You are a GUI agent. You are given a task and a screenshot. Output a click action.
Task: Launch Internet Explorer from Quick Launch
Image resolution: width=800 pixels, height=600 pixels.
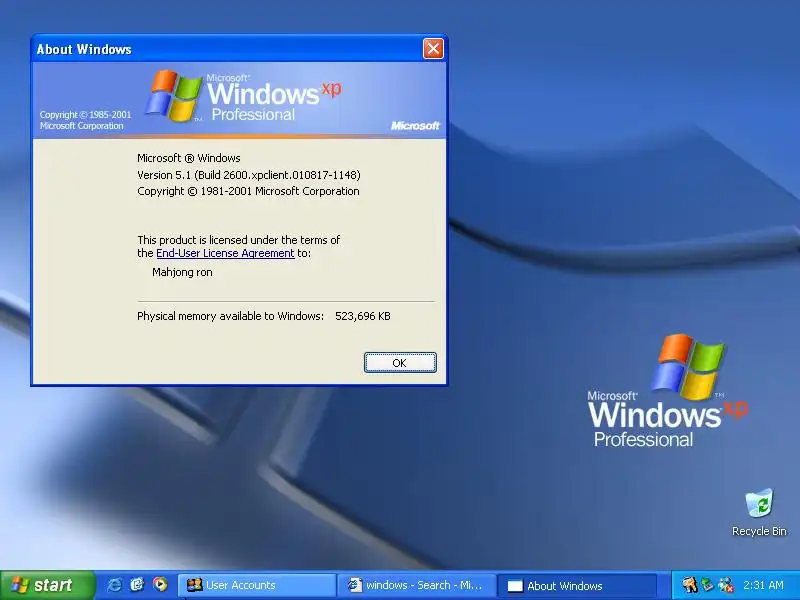[114, 585]
